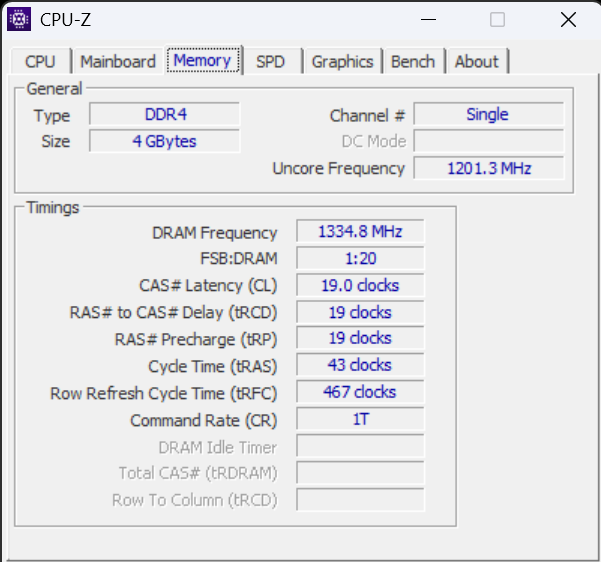Click the FSB:DRAM value 1:20
Screen dimensions: 601x562
click(x=360, y=258)
